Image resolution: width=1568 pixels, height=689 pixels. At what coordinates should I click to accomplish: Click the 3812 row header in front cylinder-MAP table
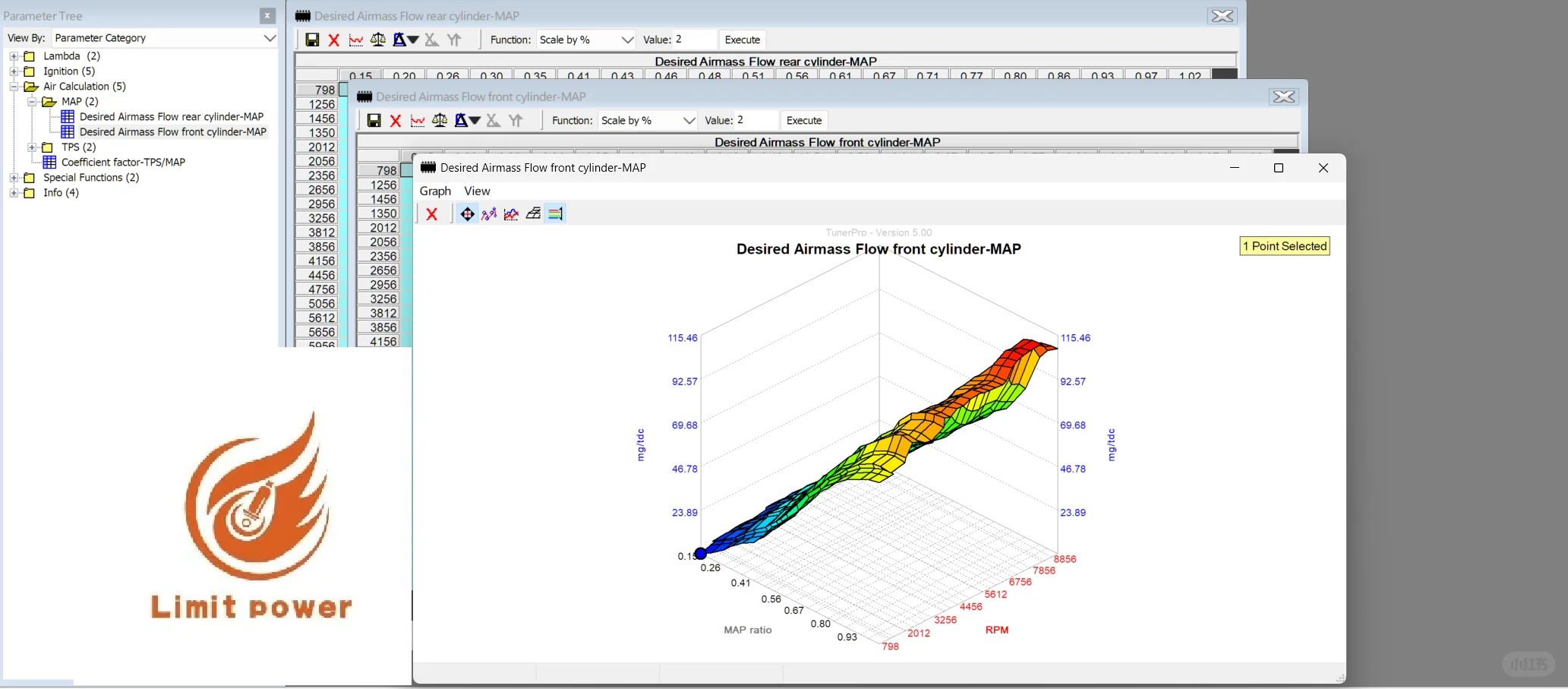click(378, 313)
